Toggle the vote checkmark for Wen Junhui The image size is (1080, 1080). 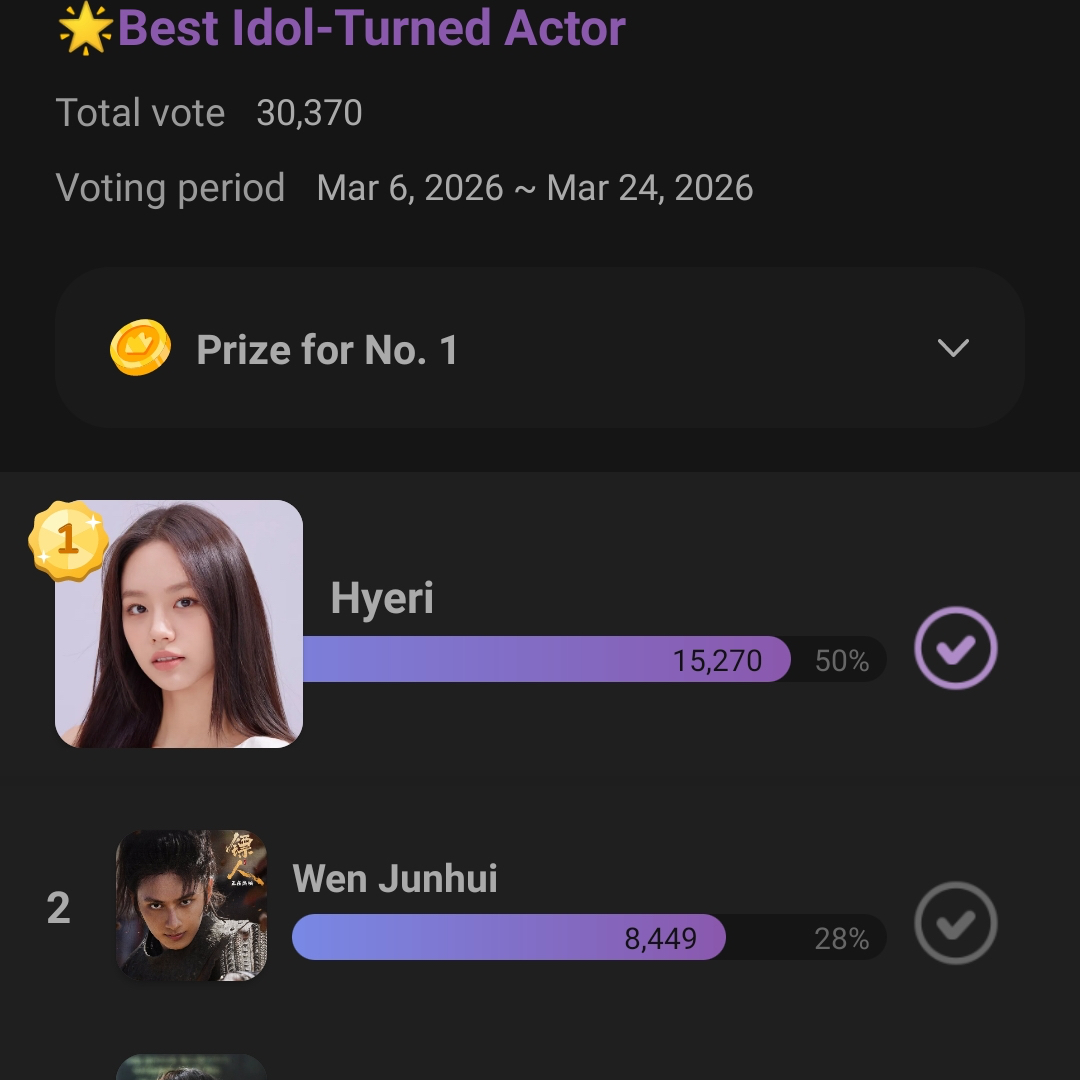click(x=955, y=922)
